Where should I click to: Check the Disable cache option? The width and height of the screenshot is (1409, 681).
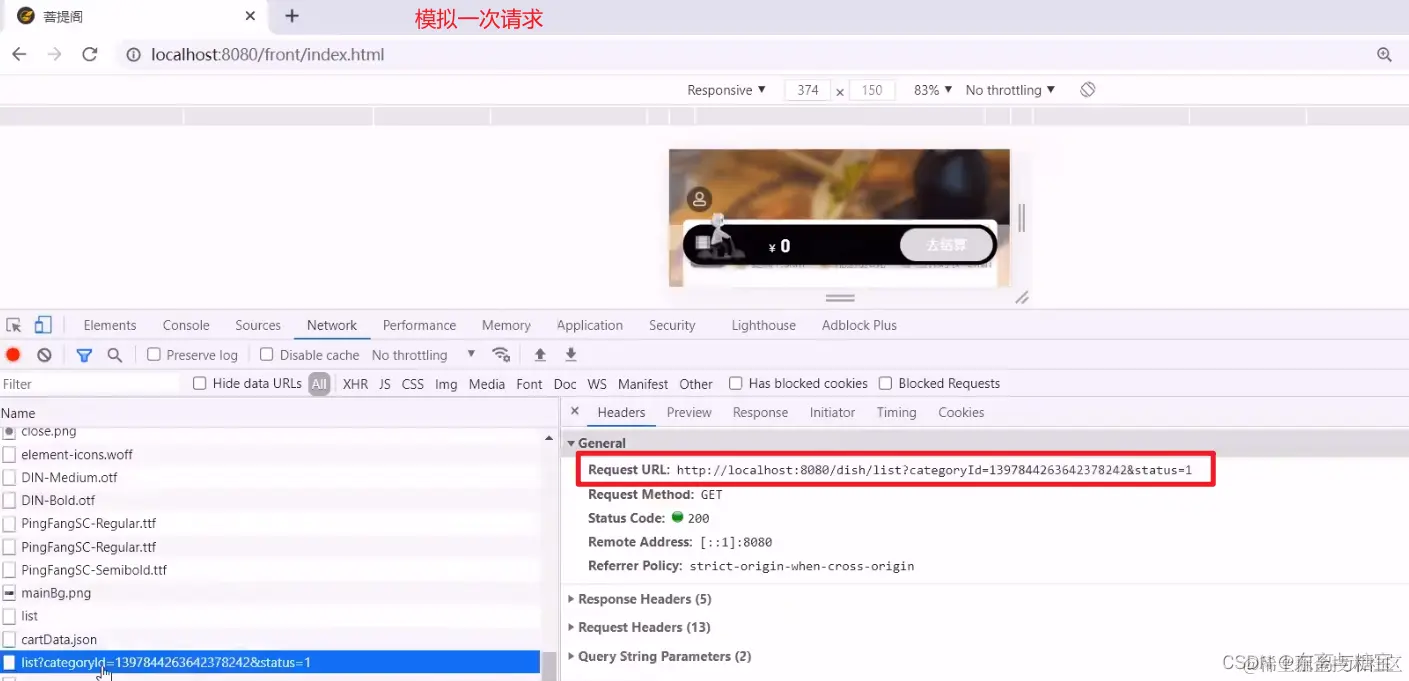pos(266,354)
